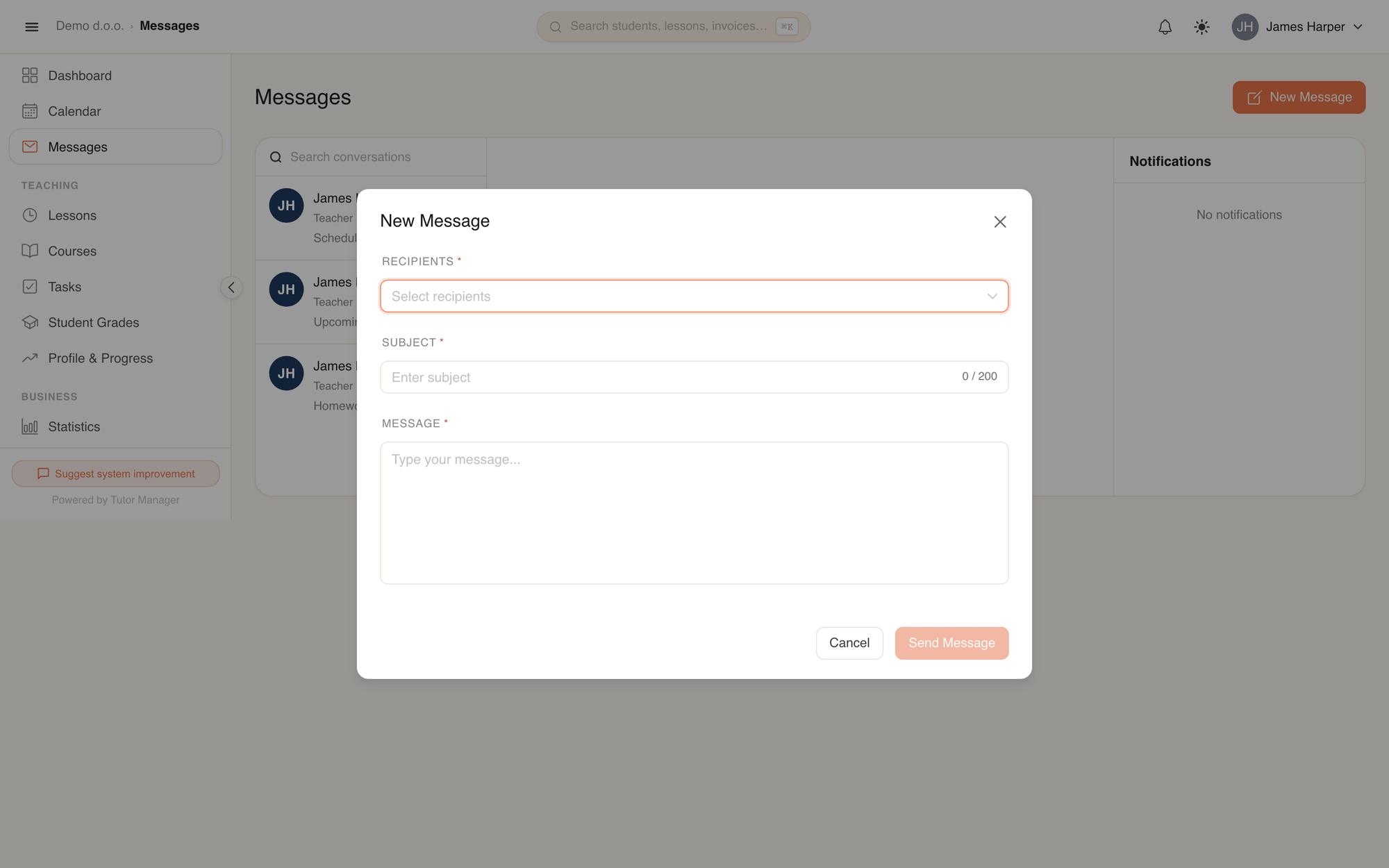Screen dimensions: 1389x868
Task: Click the Calendar icon in sidebar
Action: tap(30, 111)
